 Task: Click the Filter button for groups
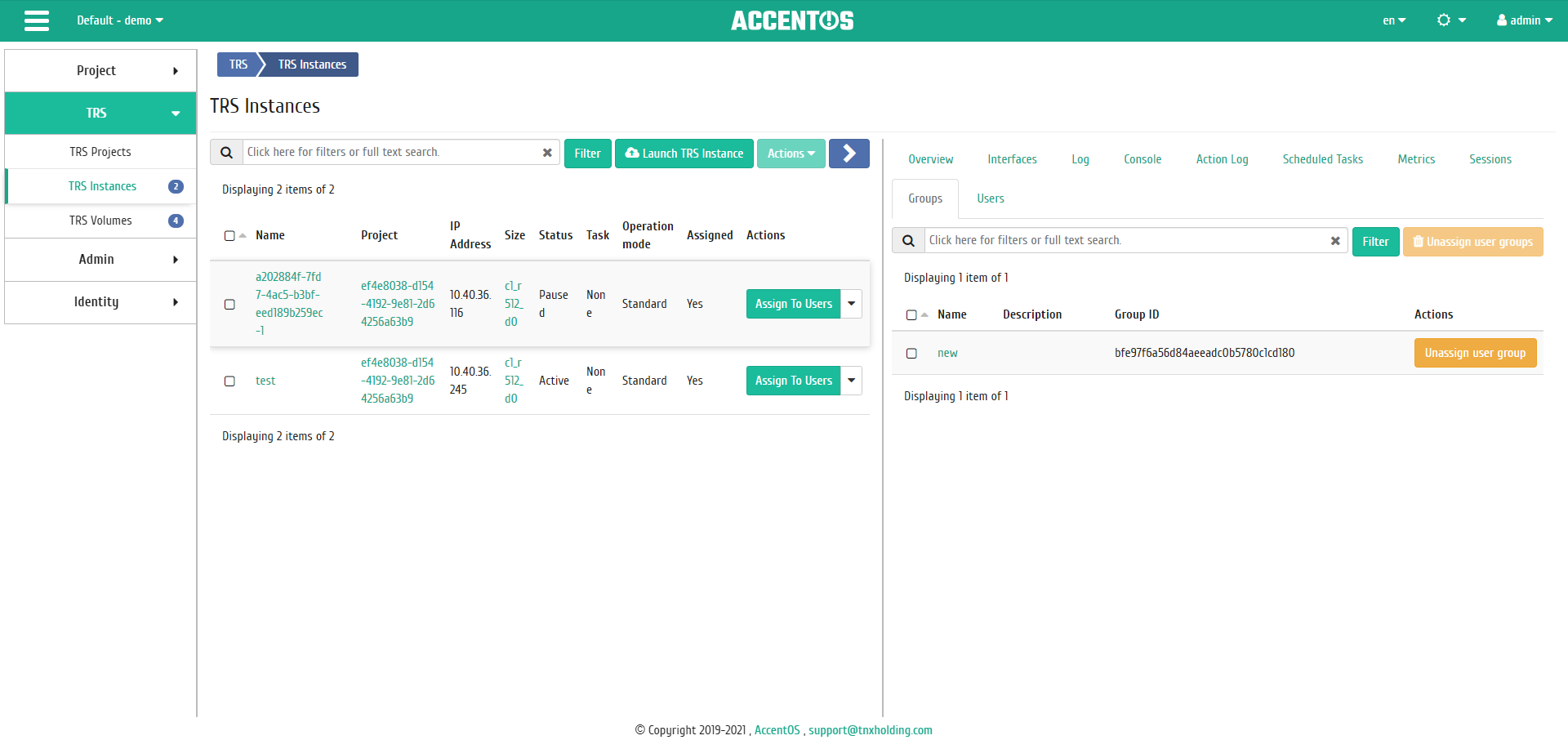click(1375, 242)
